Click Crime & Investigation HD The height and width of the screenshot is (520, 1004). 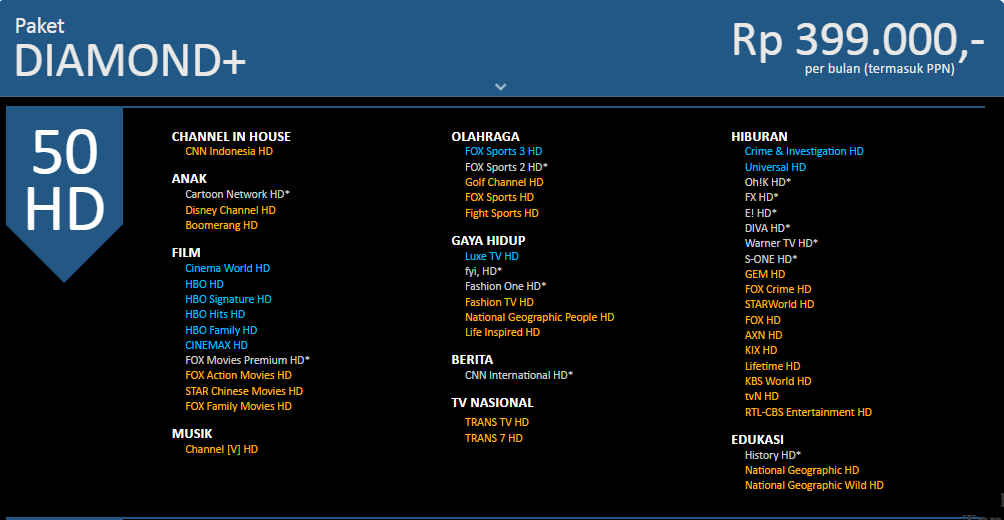coord(804,152)
